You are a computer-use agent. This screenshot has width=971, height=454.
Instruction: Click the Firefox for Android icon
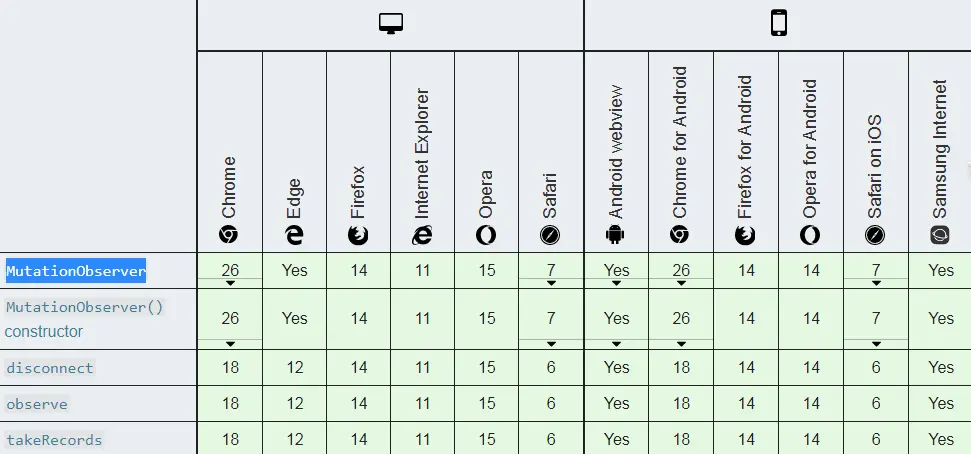(745, 234)
